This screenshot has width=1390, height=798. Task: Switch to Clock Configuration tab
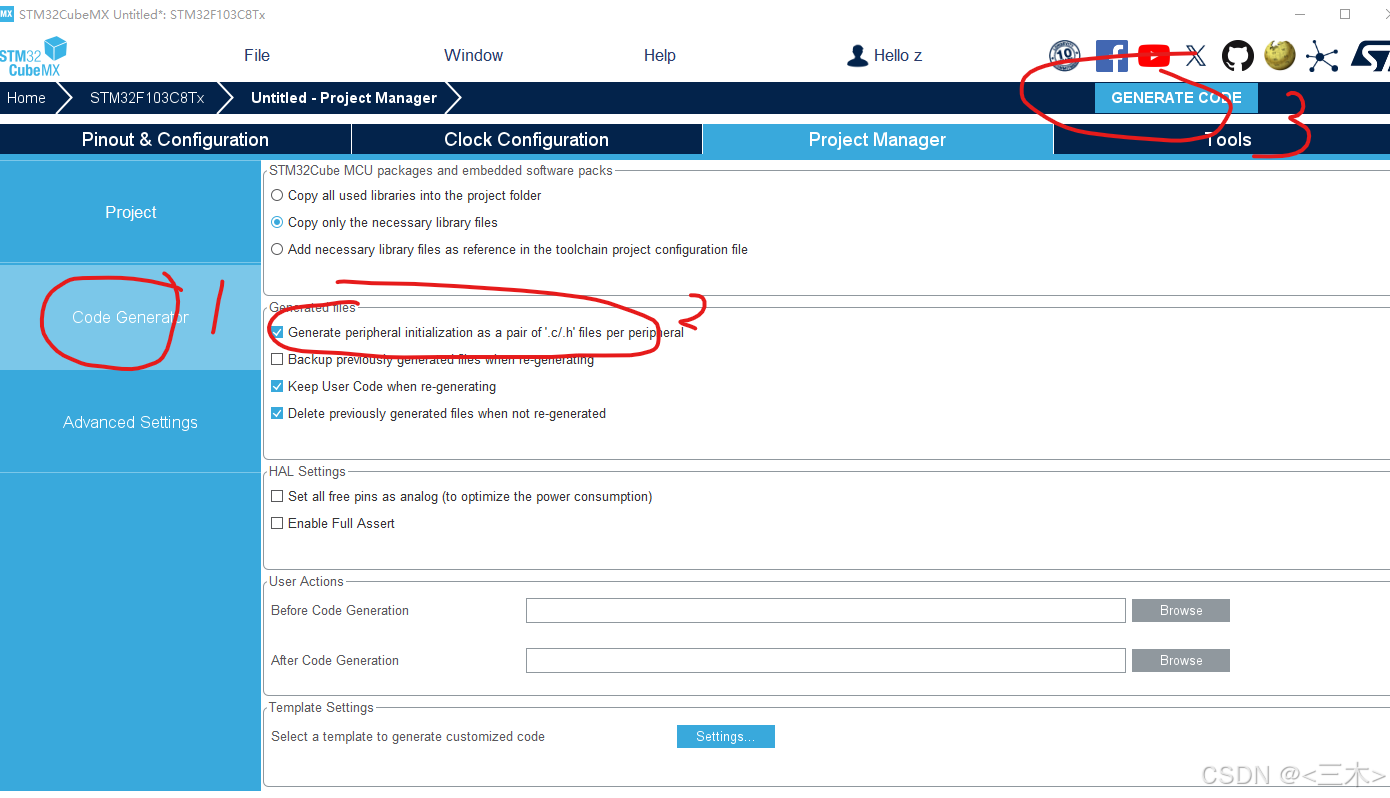coord(527,139)
